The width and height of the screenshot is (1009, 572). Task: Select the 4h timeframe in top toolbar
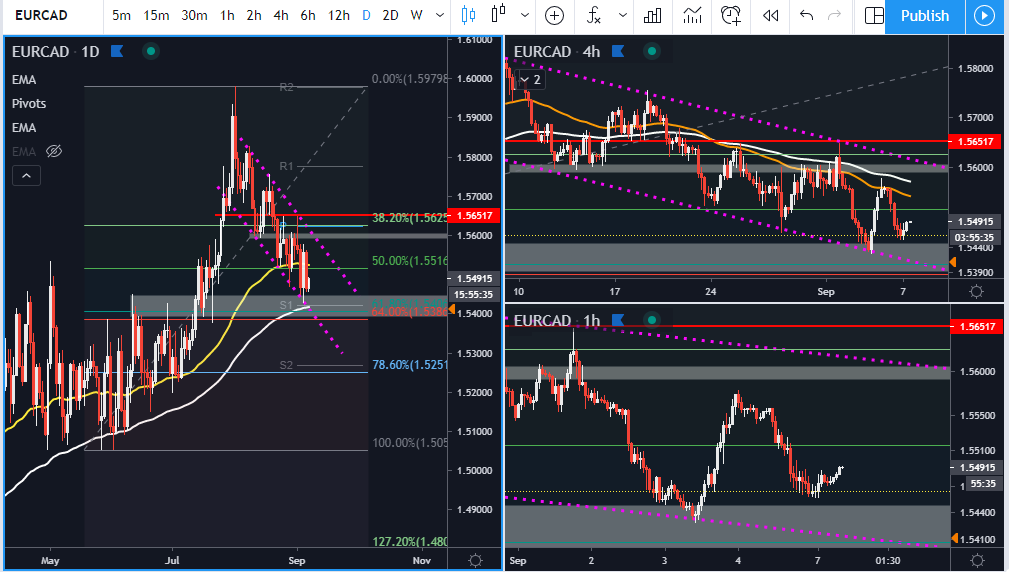pos(281,15)
